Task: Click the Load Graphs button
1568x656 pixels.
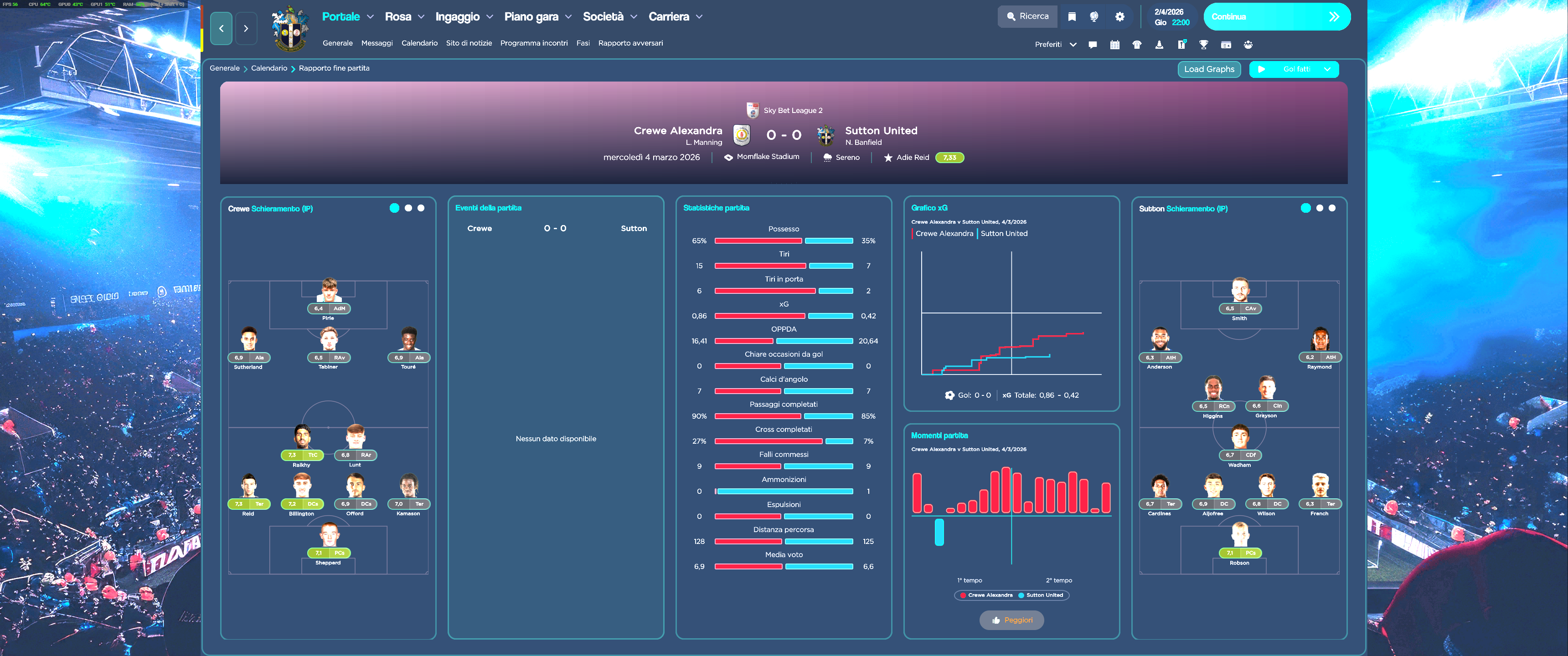Action: 1209,69
